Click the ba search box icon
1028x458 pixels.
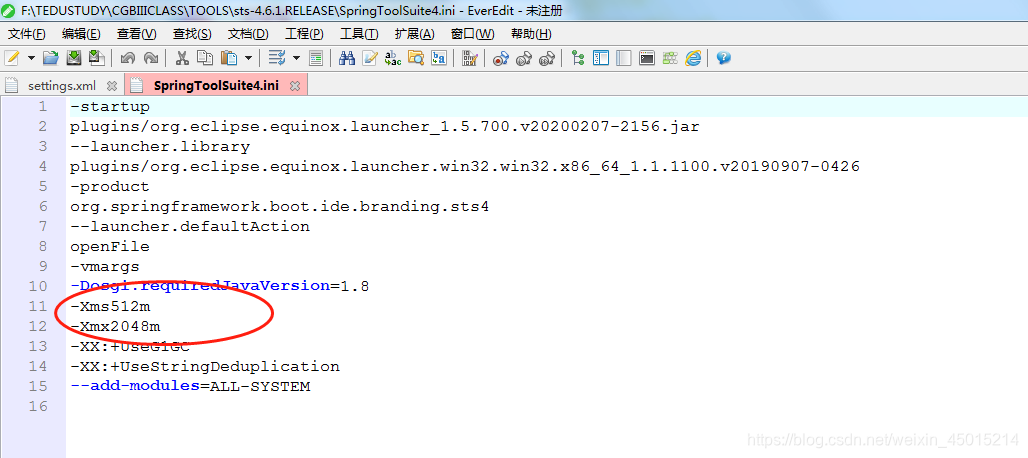439,58
